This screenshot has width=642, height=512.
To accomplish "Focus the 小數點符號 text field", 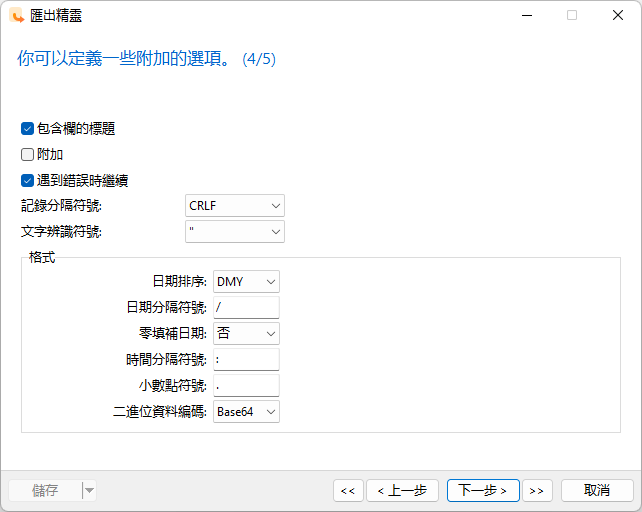I will 246,385.
